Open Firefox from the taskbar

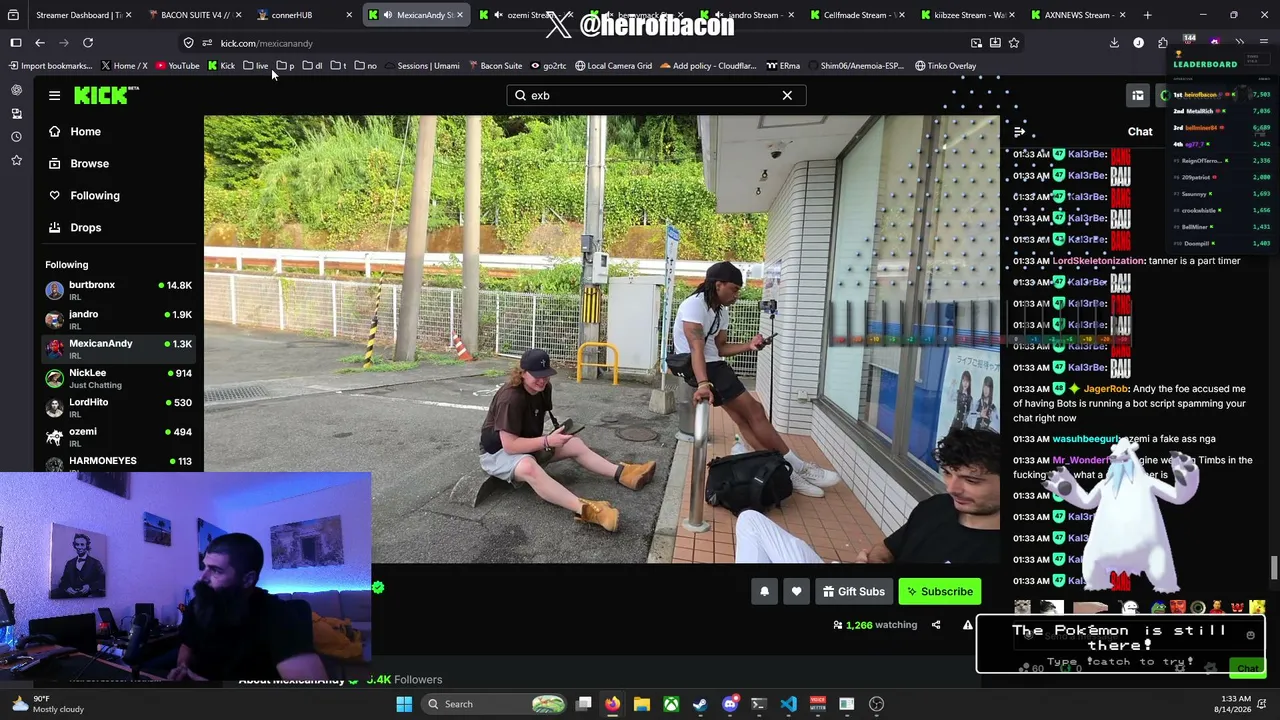(x=613, y=704)
